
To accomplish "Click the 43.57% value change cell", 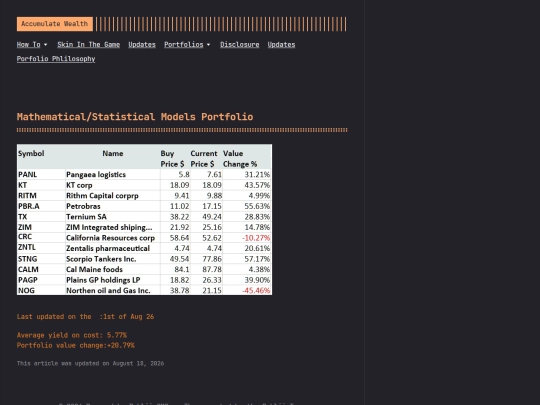I will point(247,185).
